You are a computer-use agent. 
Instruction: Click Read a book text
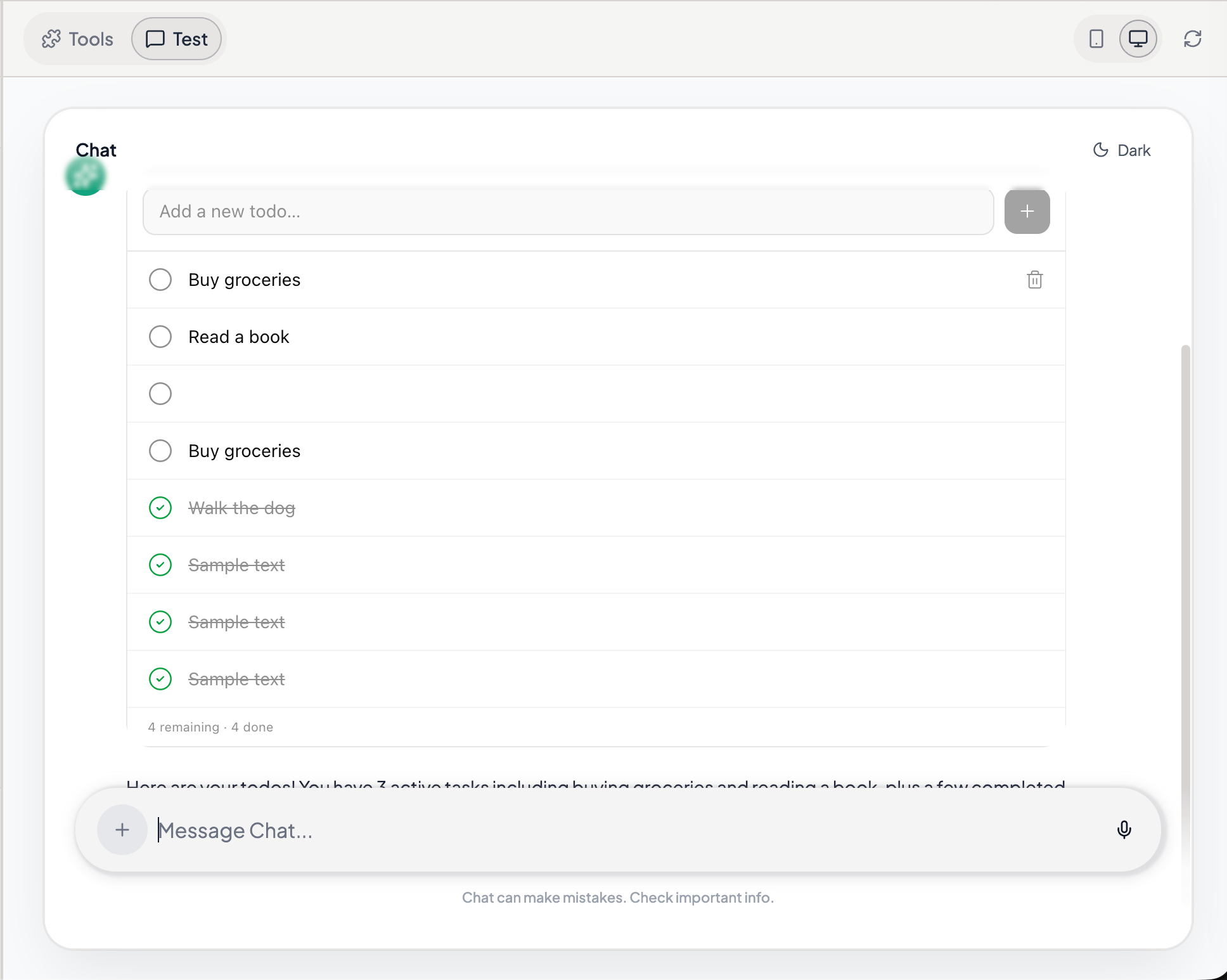[x=239, y=337]
